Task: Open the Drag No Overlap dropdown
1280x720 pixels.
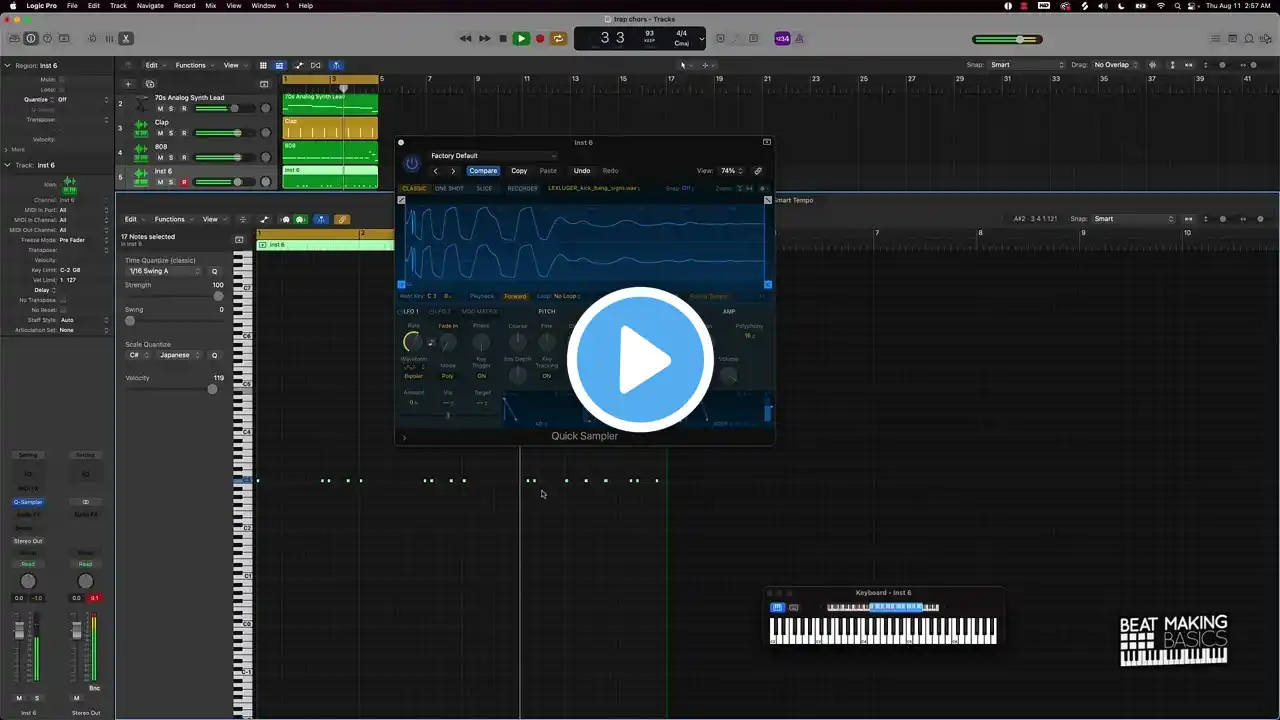Action: tap(1117, 65)
